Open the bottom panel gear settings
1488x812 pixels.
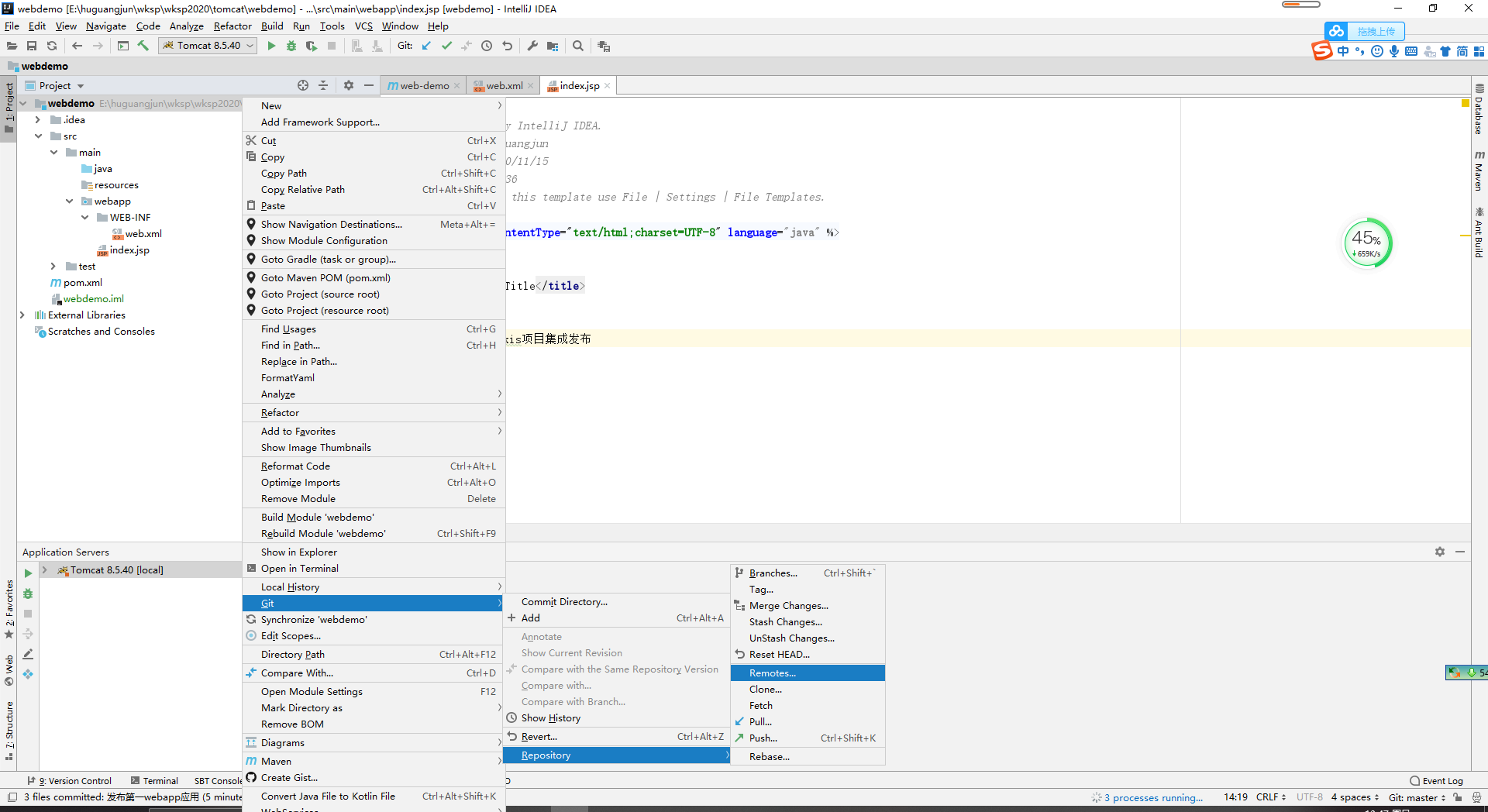pos(1440,552)
